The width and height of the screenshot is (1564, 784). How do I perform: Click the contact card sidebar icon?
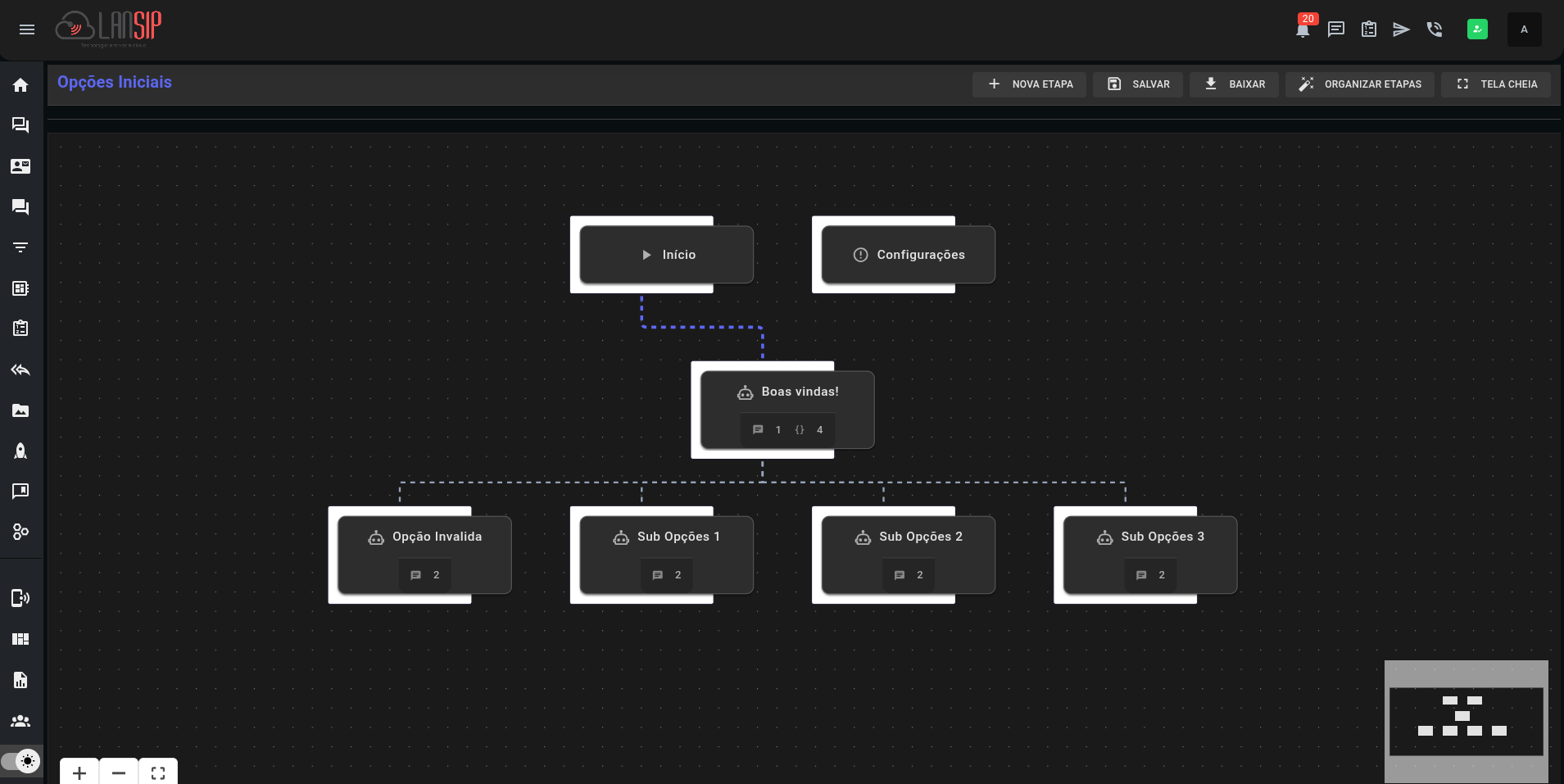pos(20,166)
